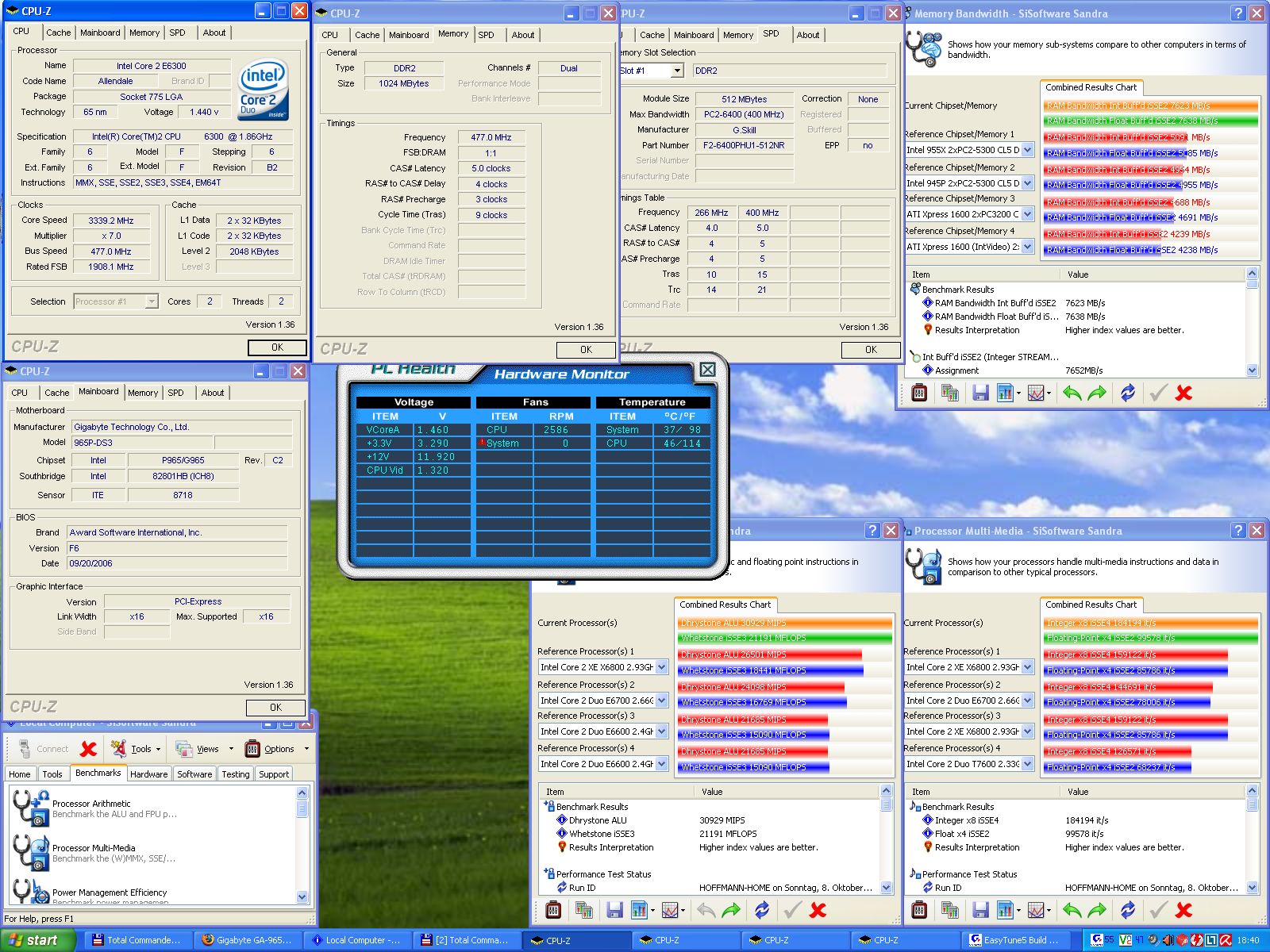Open options icon in Processor Multi-Media toolbar
Viewport: 1270px width, 952px height.
point(919,910)
